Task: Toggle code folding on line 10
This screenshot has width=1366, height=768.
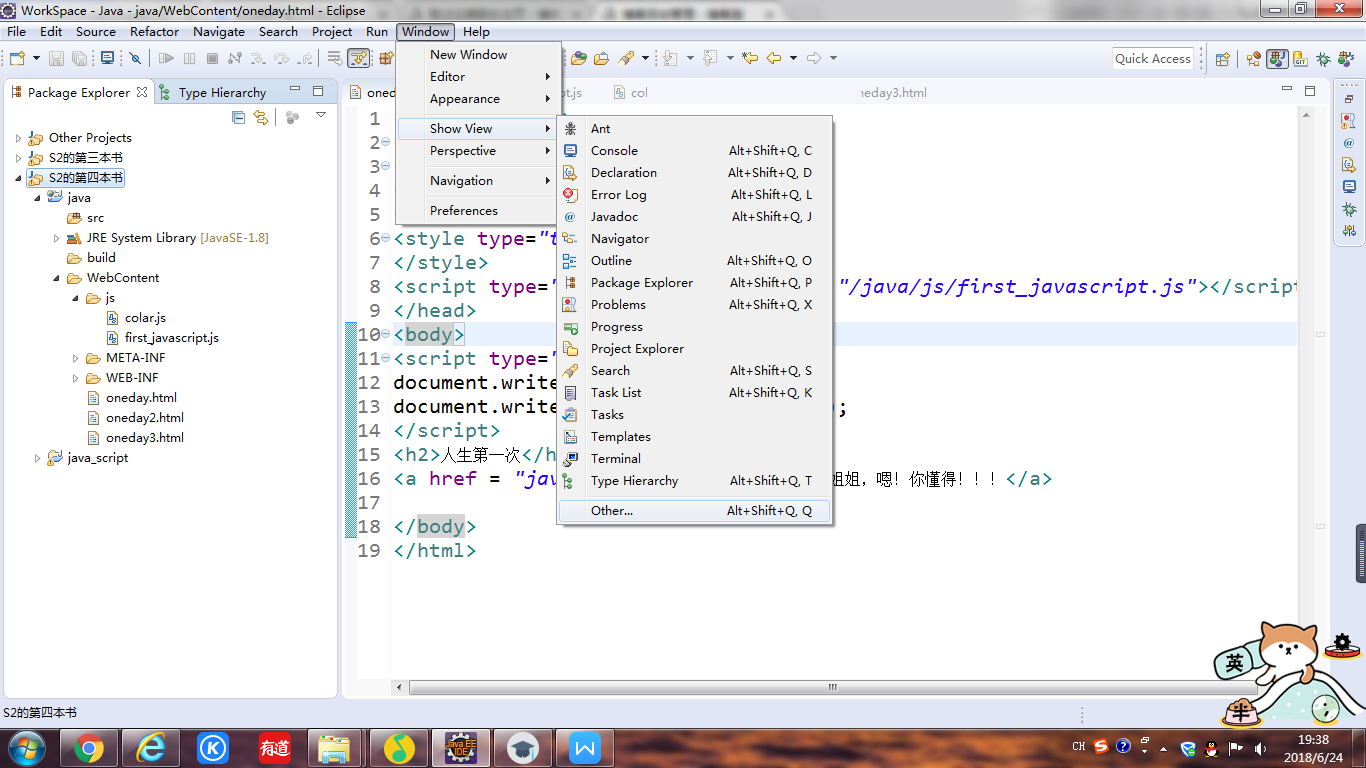Action: click(386, 333)
